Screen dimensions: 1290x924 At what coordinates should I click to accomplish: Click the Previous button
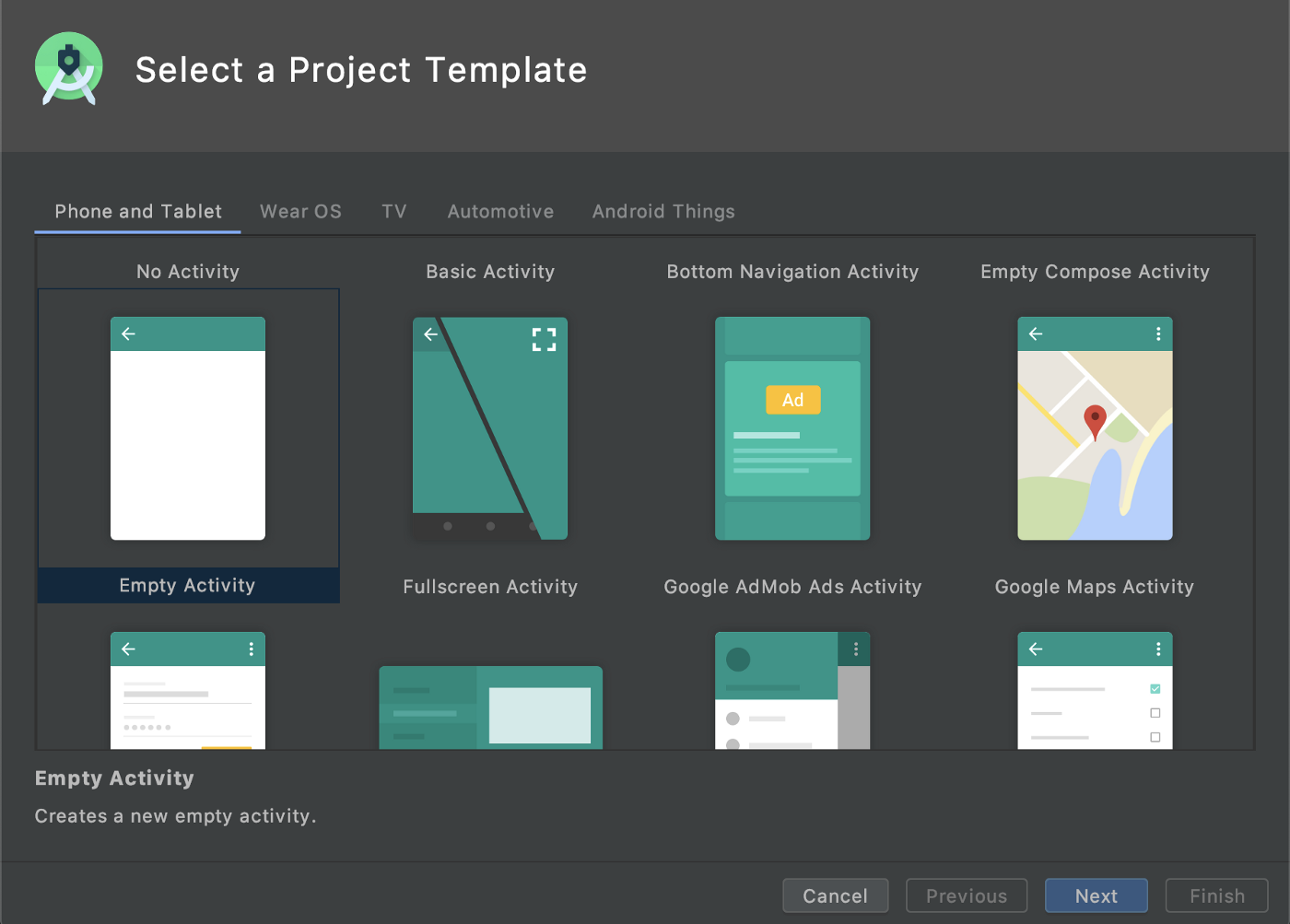tap(966, 895)
